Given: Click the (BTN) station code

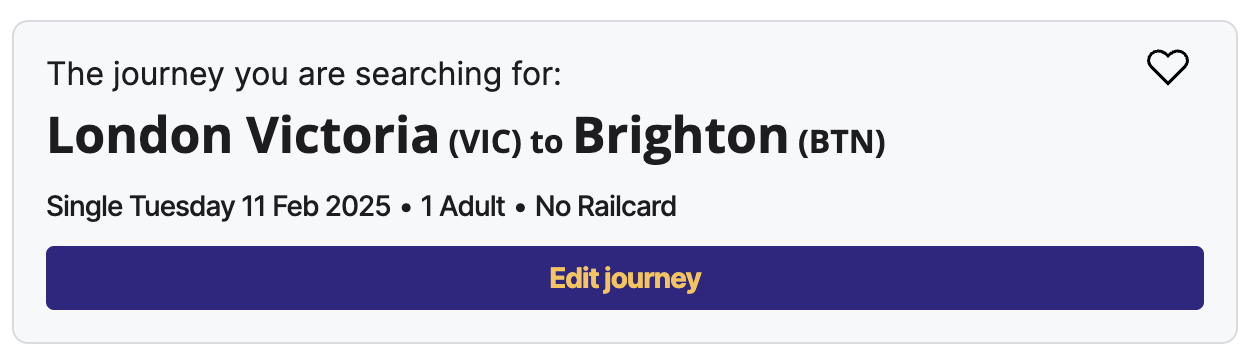Looking at the screenshot, I should click(841, 141).
